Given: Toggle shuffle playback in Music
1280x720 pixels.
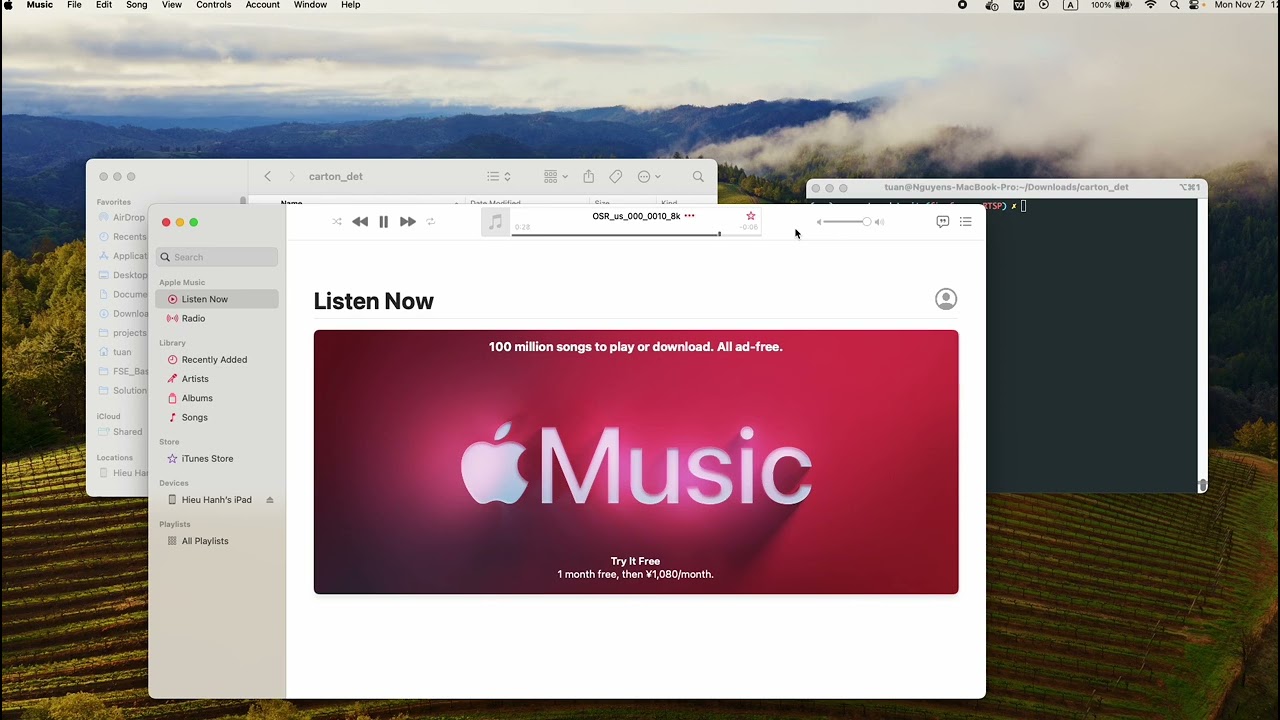Looking at the screenshot, I should 337,222.
